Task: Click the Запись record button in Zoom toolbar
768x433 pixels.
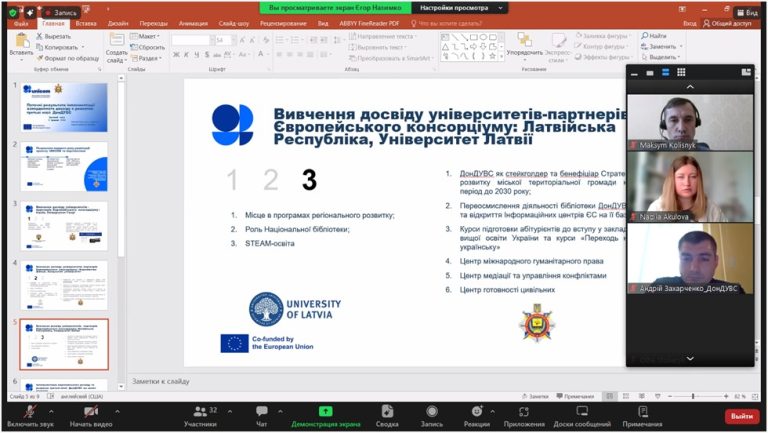Action: [432, 416]
